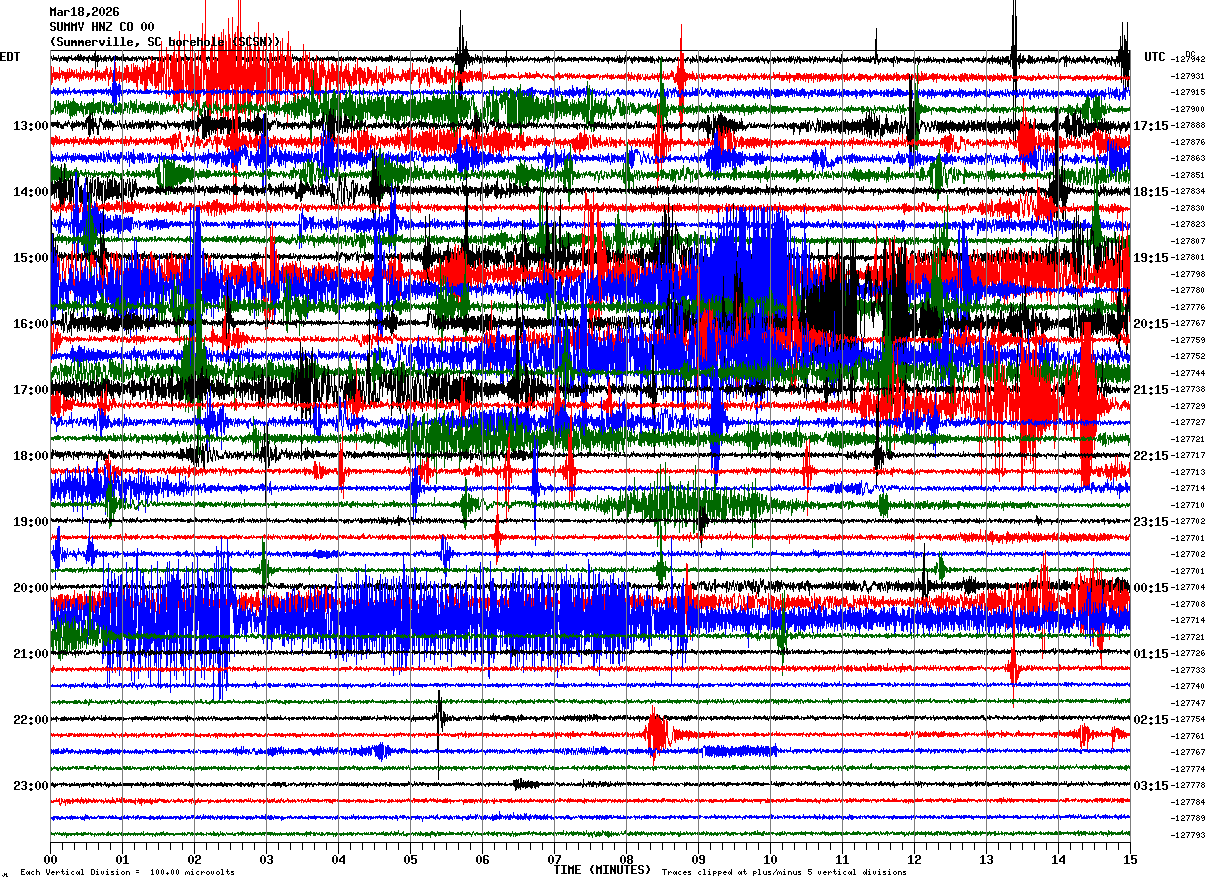Image resolution: width=1210 pixels, height=886 pixels.
Task: Click minute tick label 13 on time axis
Action: 987,860
